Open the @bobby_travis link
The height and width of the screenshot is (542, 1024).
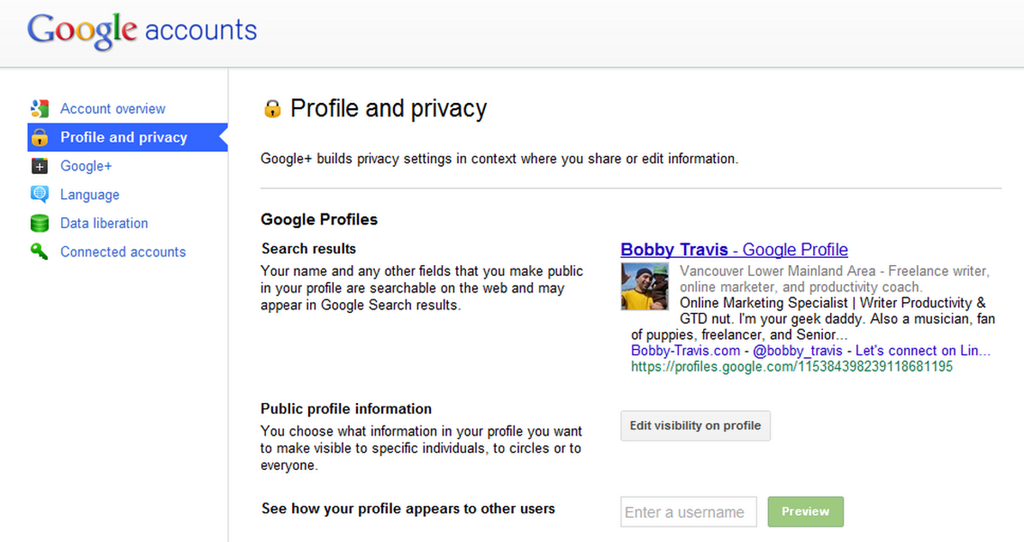click(800, 351)
